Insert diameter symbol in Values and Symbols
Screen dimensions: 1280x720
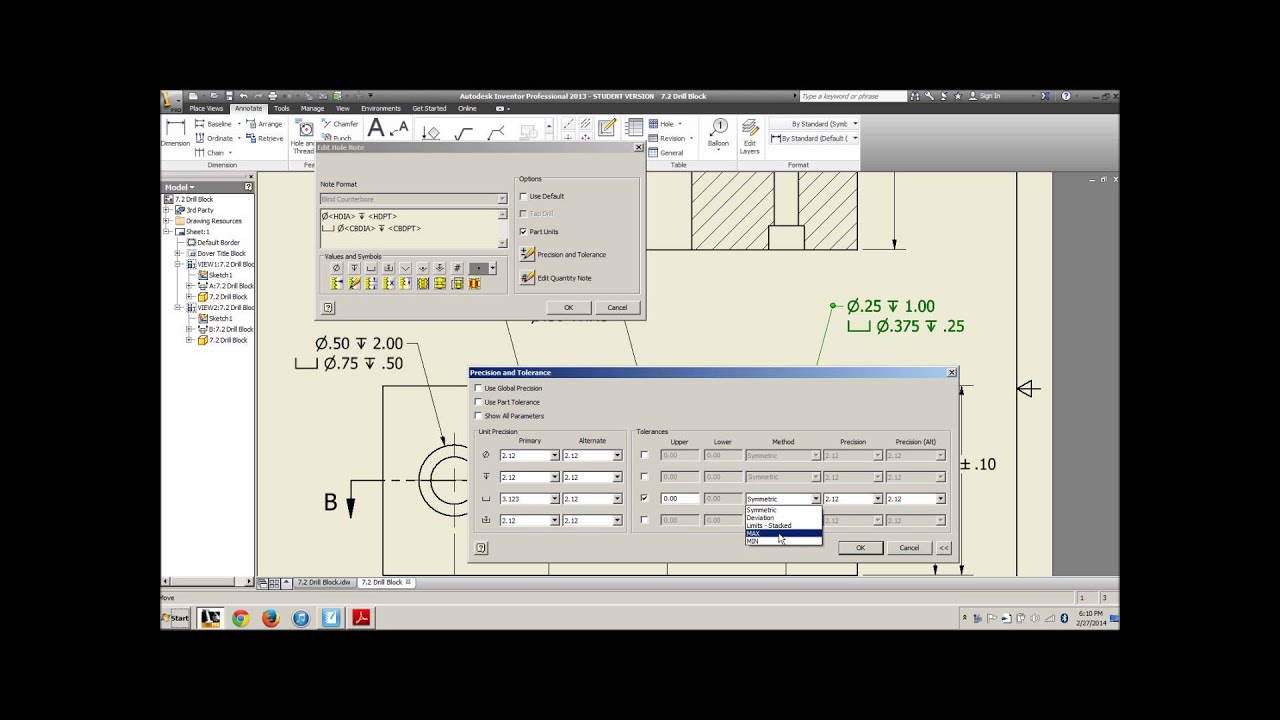[336, 268]
